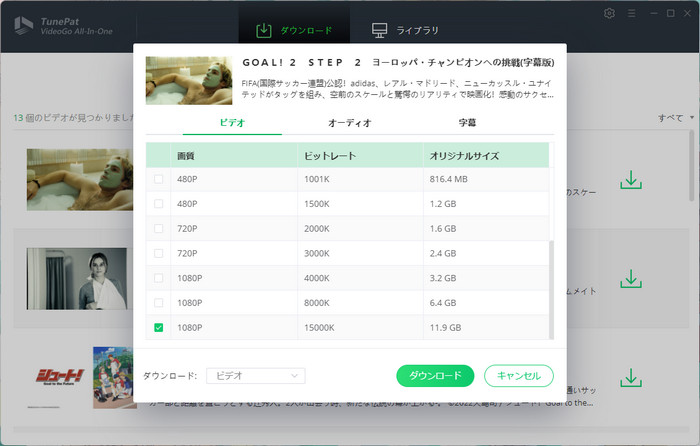Viewport: 700px width, 446px height.
Task: Click the 画質 column header
Action: (x=234, y=155)
